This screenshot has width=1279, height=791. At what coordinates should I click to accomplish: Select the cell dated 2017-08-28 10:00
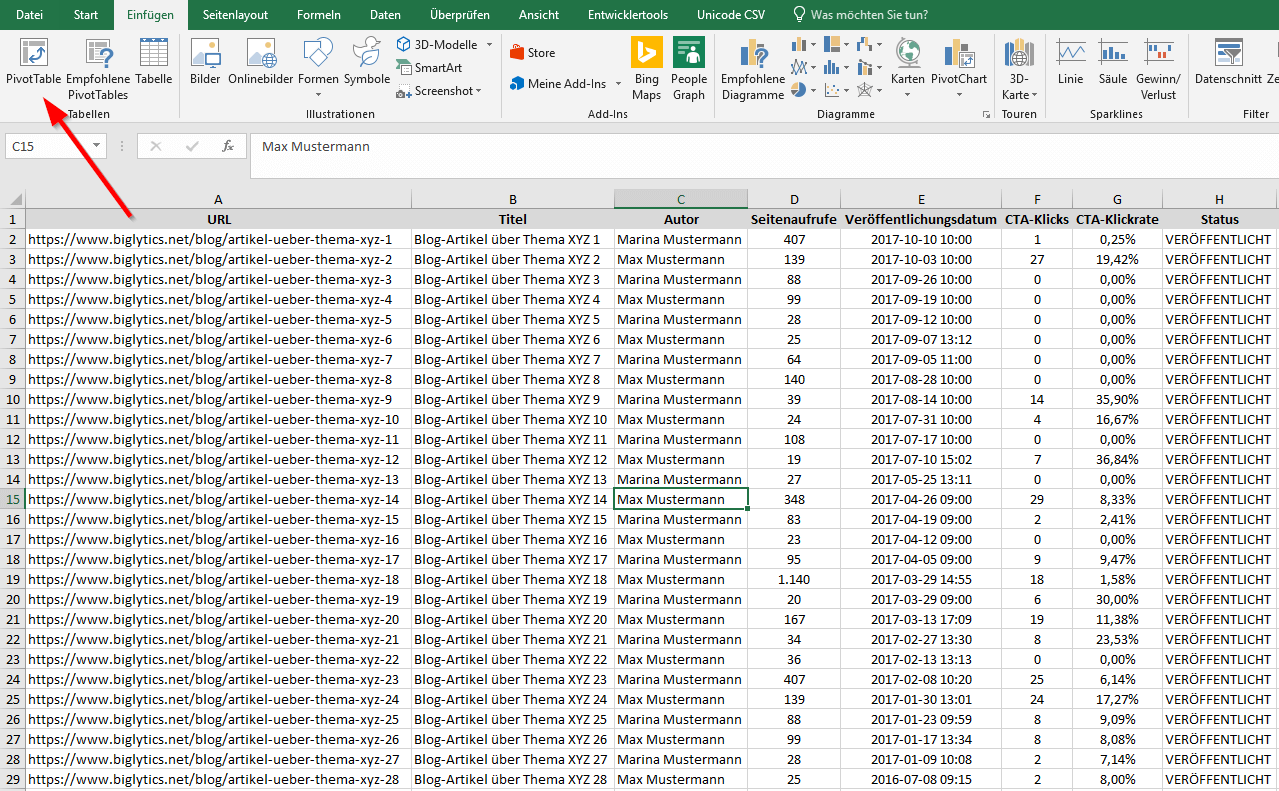(x=921, y=379)
